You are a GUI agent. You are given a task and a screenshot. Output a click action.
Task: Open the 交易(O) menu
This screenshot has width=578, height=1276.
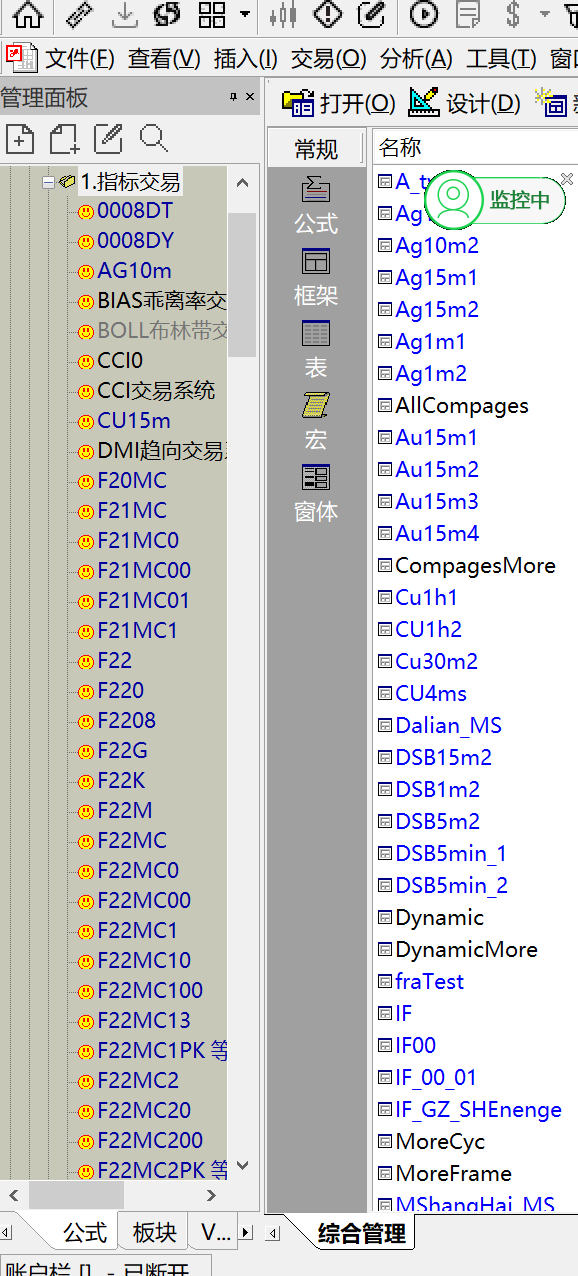point(329,58)
